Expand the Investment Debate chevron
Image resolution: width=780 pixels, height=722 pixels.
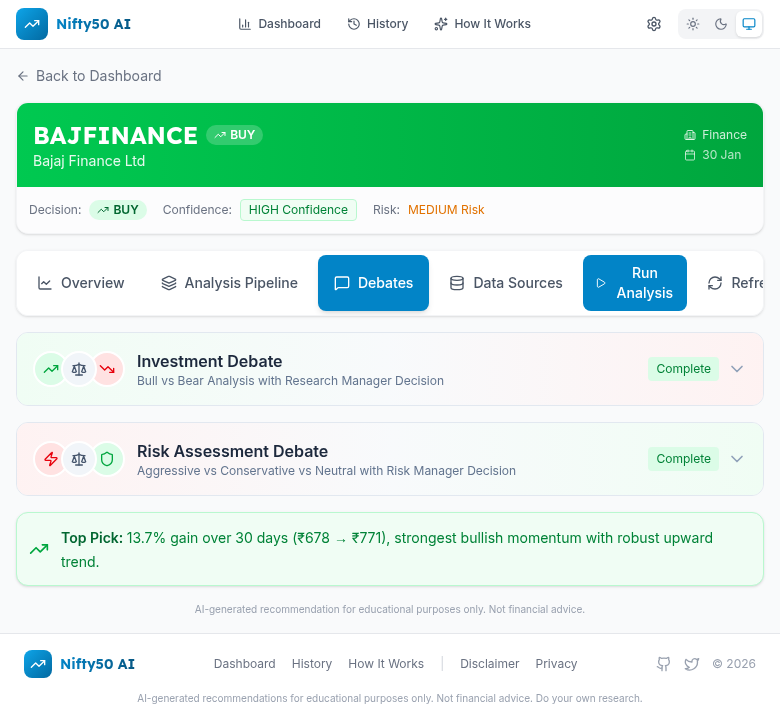[x=737, y=369]
